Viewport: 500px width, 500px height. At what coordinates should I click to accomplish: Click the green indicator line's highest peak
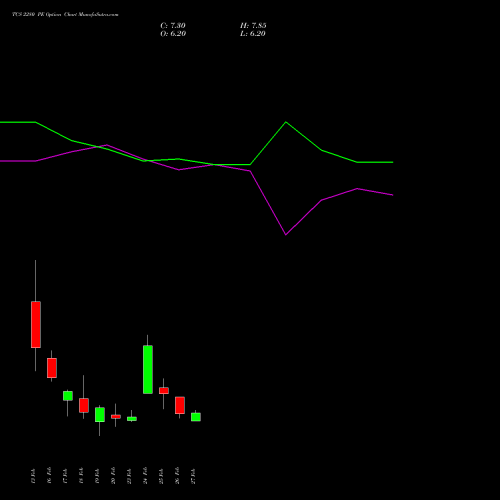286,122
